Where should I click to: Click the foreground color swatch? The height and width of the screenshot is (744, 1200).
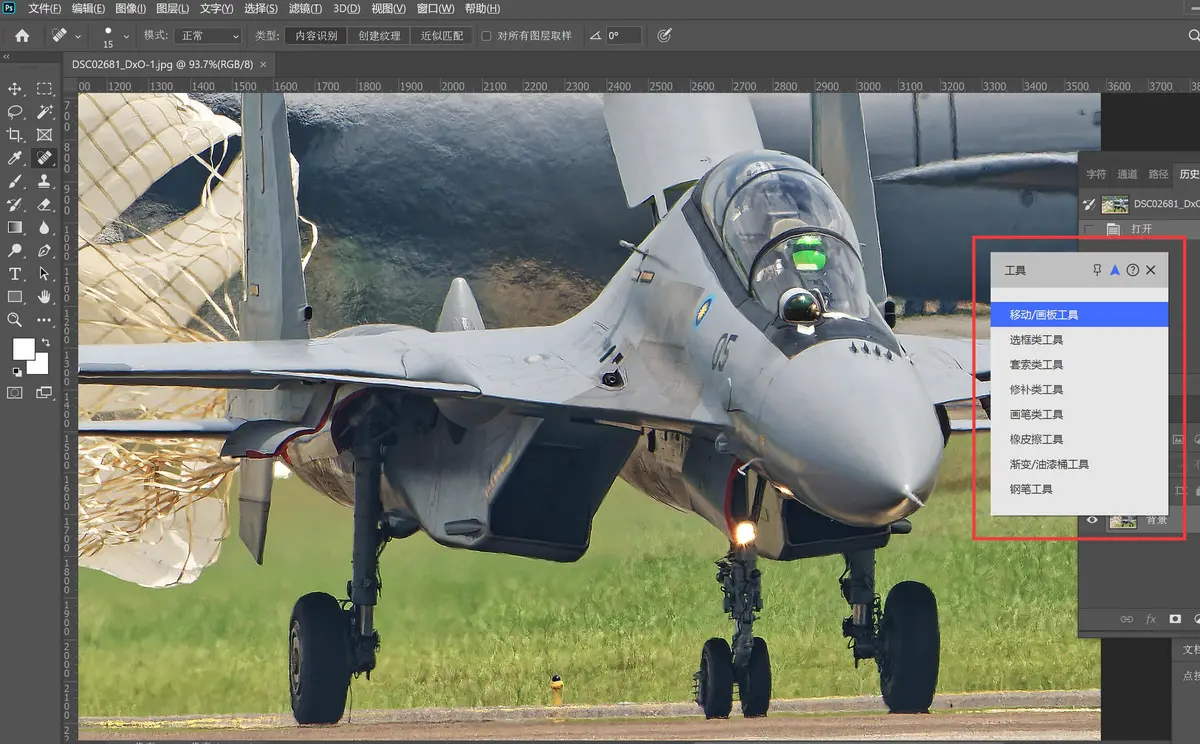(22, 349)
